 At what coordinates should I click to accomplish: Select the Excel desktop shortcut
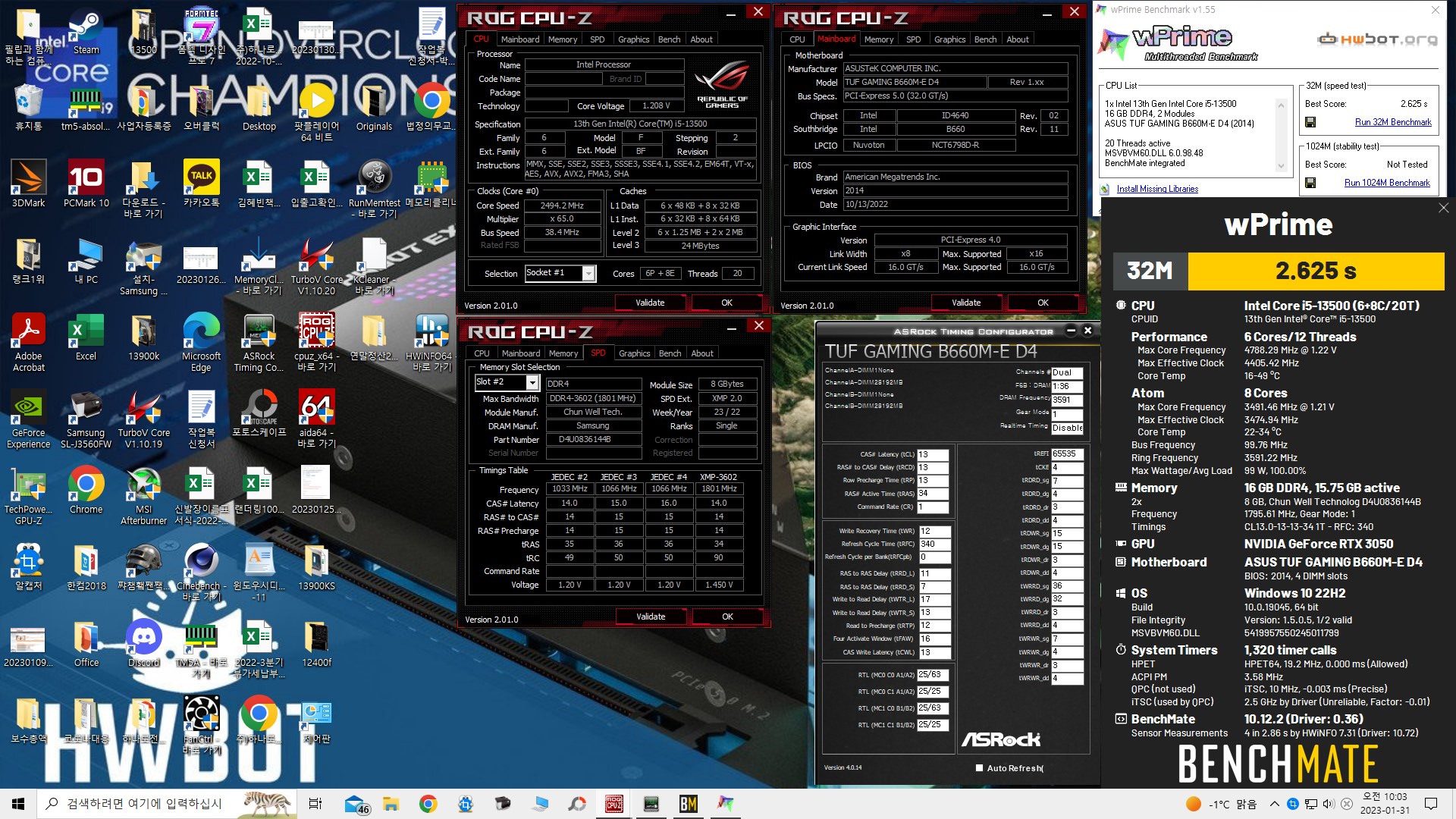point(86,337)
